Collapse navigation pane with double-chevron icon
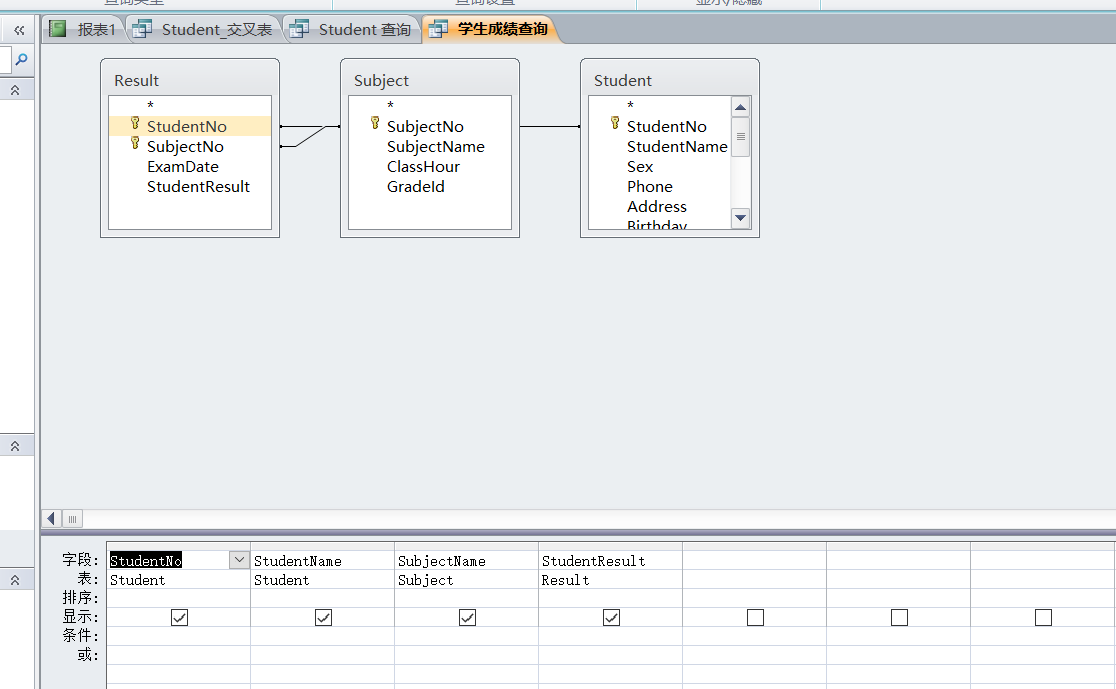This screenshot has width=1116, height=689. tap(18, 30)
